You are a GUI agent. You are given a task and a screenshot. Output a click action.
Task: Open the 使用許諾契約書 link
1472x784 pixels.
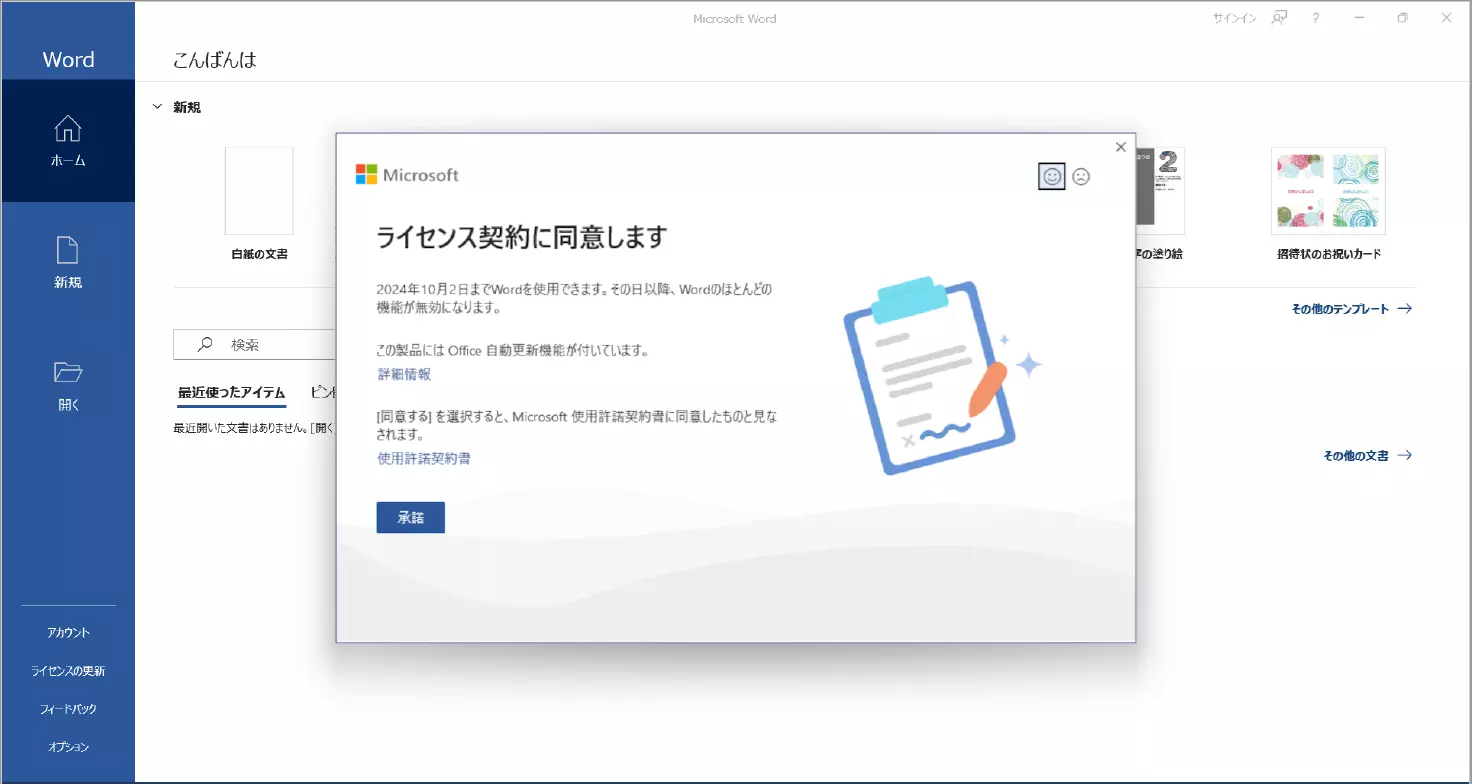[423, 459]
